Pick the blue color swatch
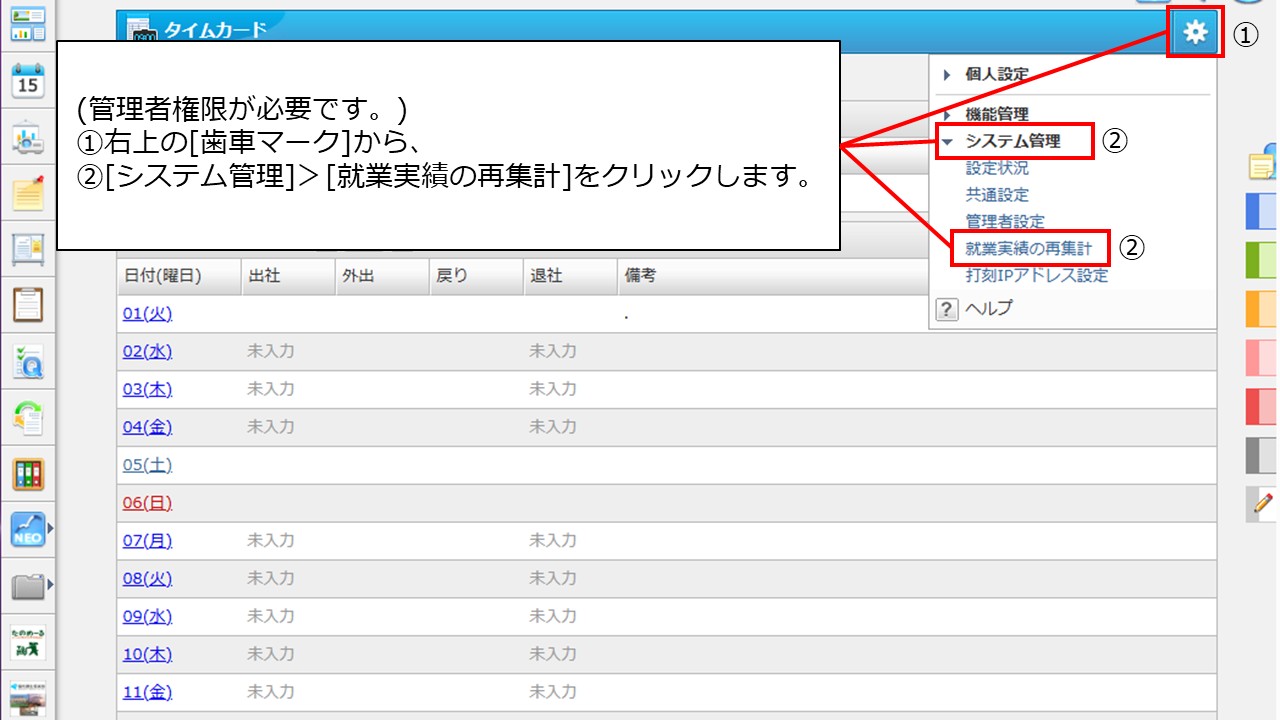Screen dimensions: 1280x720 [1261, 212]
